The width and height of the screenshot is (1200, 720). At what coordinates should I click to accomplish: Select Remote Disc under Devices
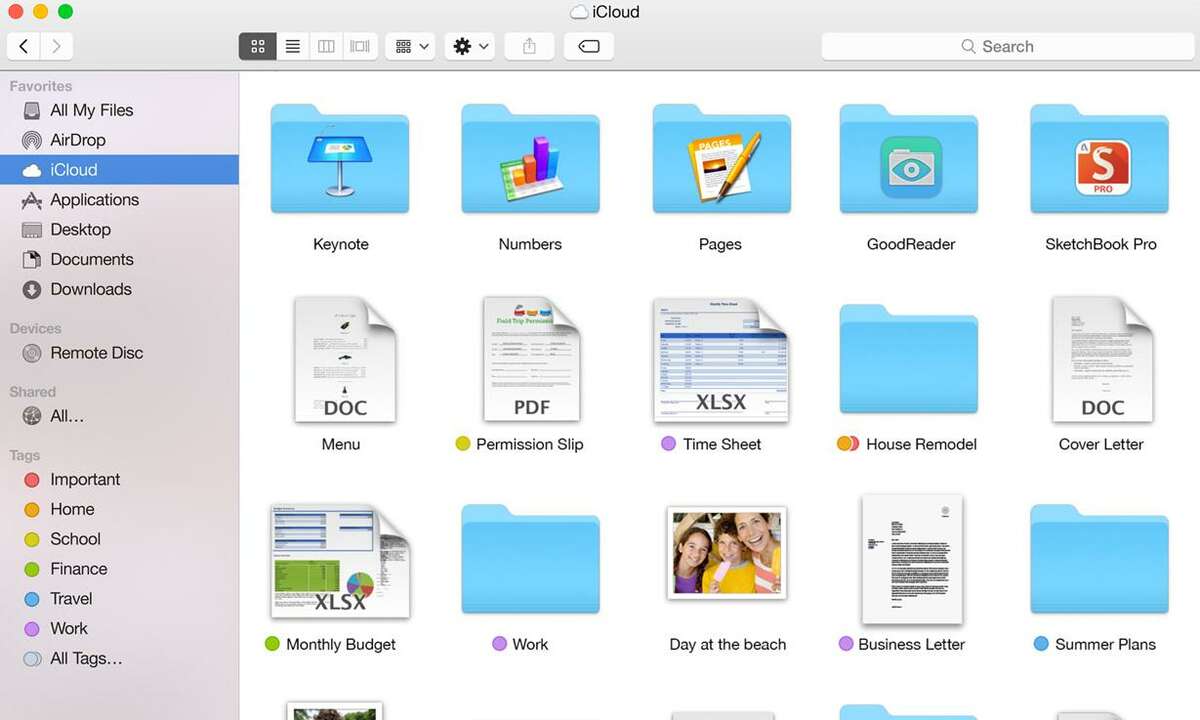(120, 353)
